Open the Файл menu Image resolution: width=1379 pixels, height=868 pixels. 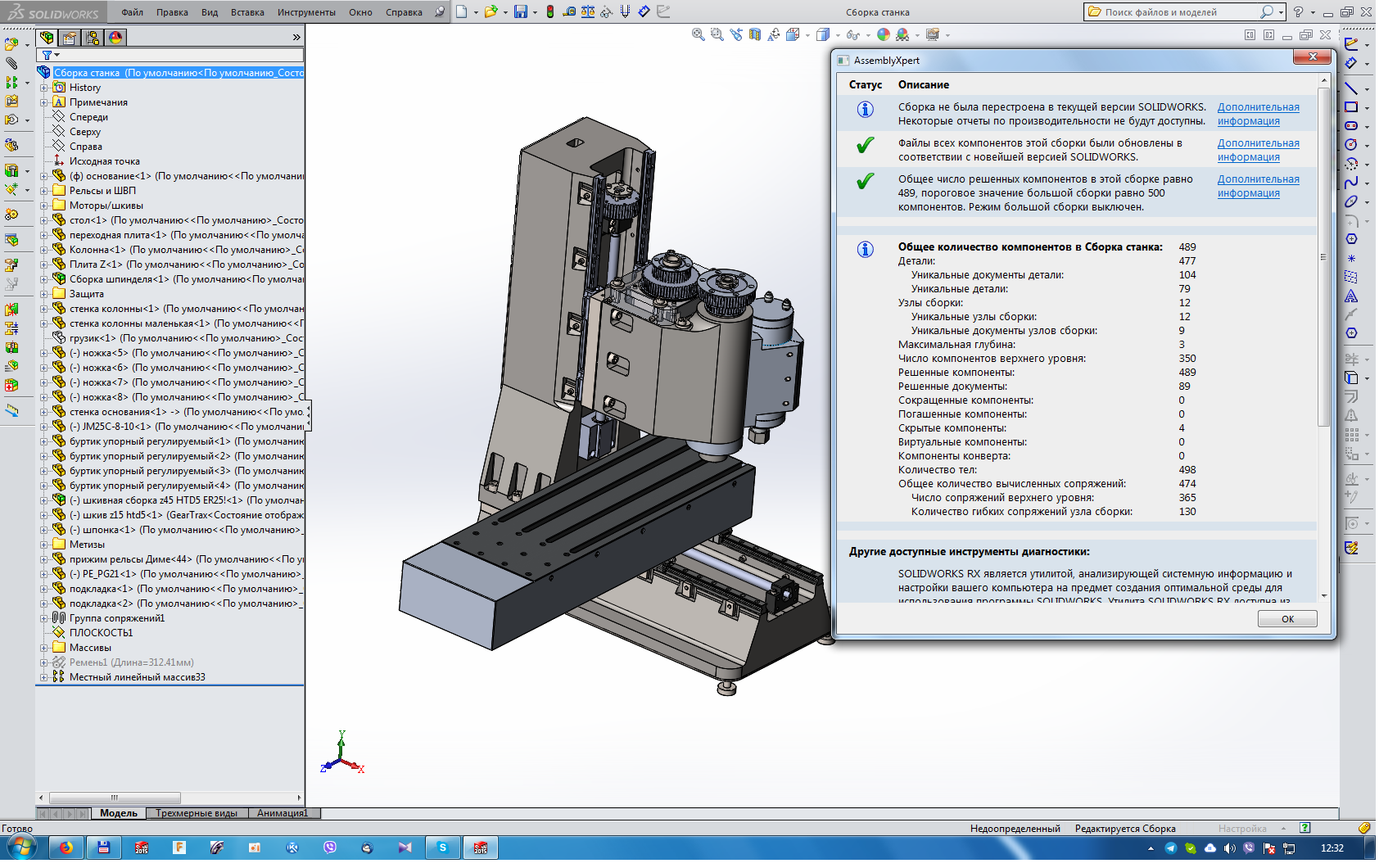(132, 12)
